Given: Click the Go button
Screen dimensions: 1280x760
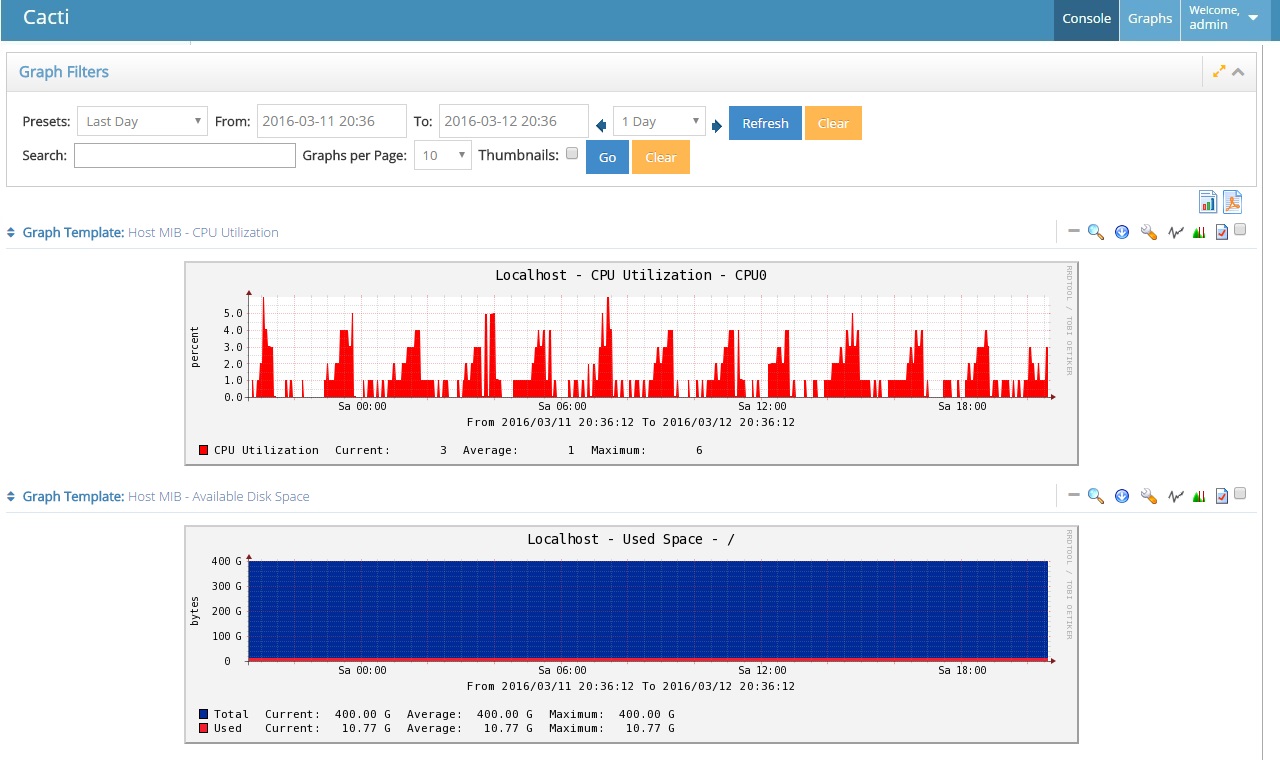Looking at the screenshot, I should click(607, 157).
